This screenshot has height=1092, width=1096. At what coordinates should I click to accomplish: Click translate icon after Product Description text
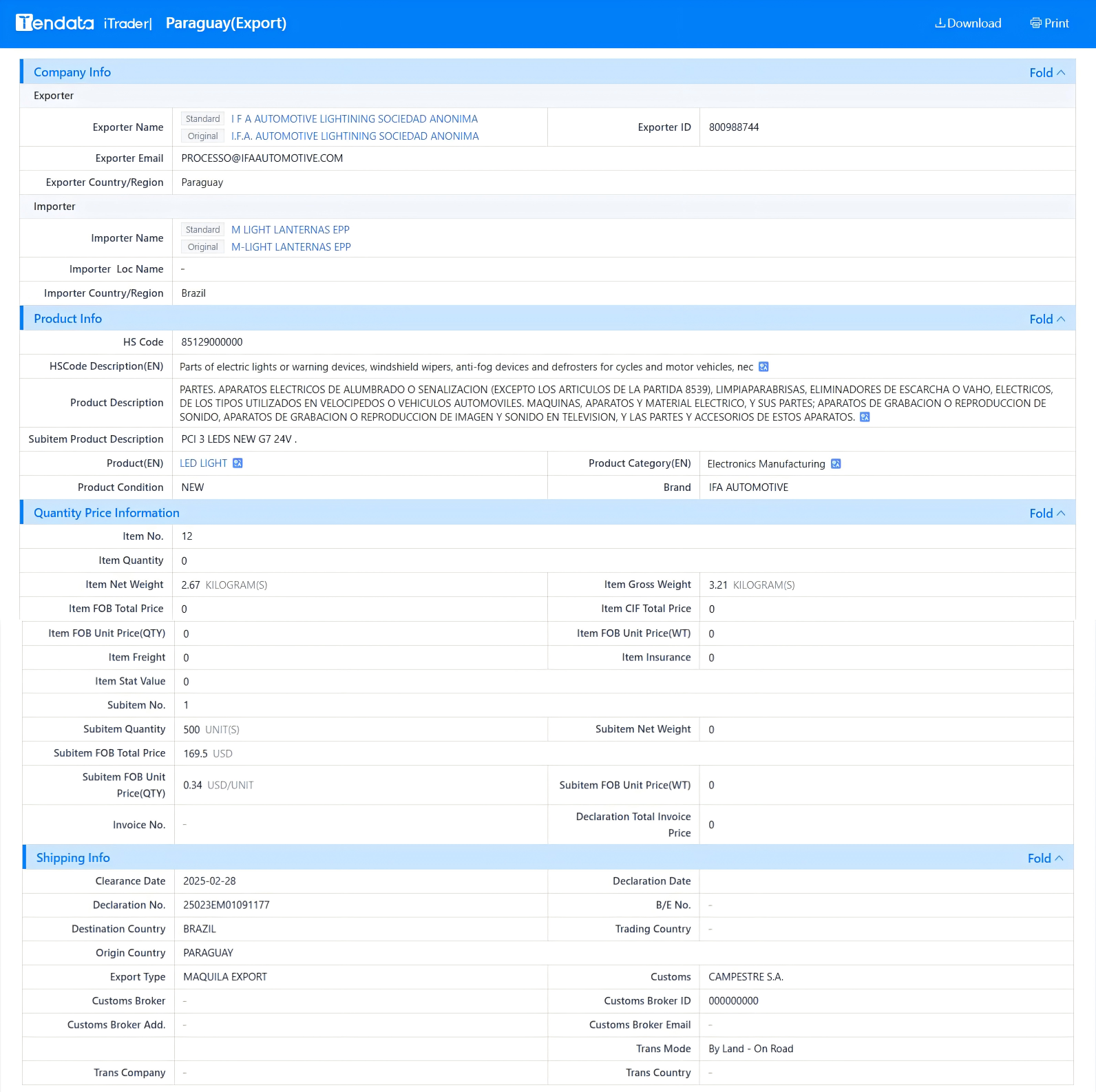(x=865, y=417)
